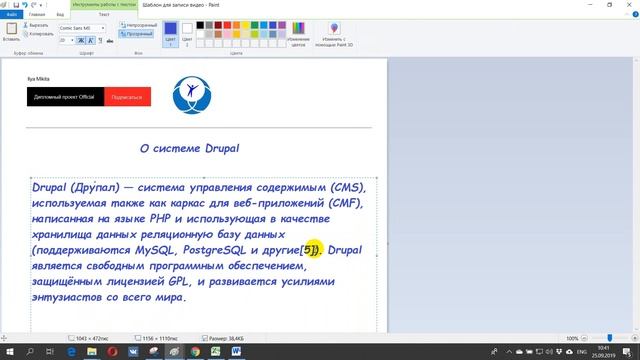The image size is (640, 360).
Task: Redo action in quick access toolbar
Action: pyautogui.click(x=34, y=5)
